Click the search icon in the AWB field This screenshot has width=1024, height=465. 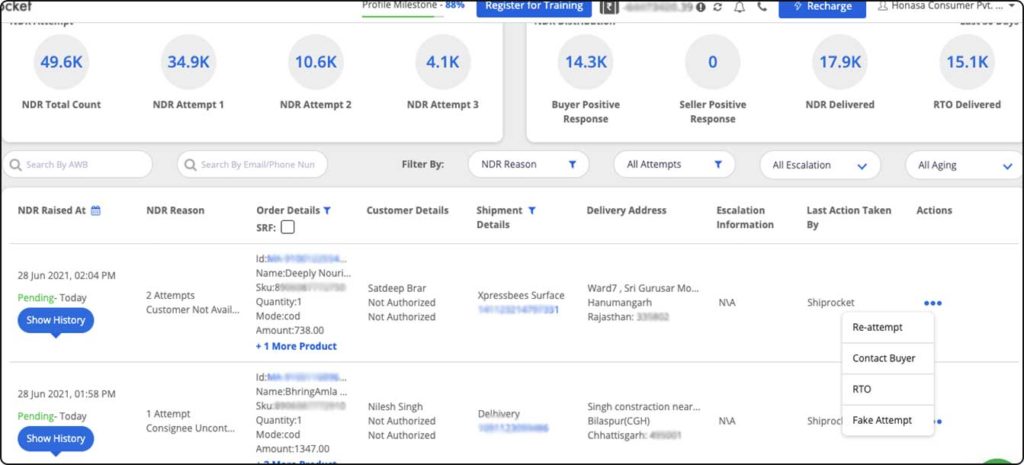pos(15,165)
